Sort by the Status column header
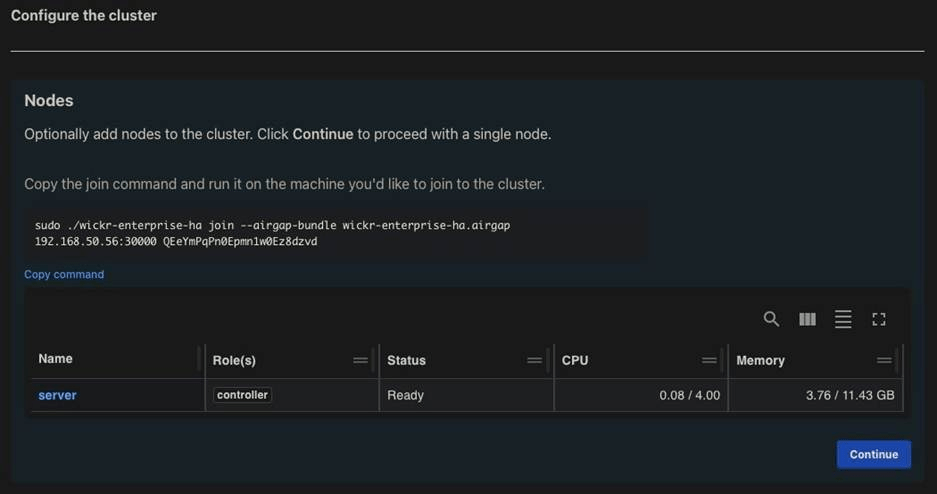The image size is (937, 494). 406,360
